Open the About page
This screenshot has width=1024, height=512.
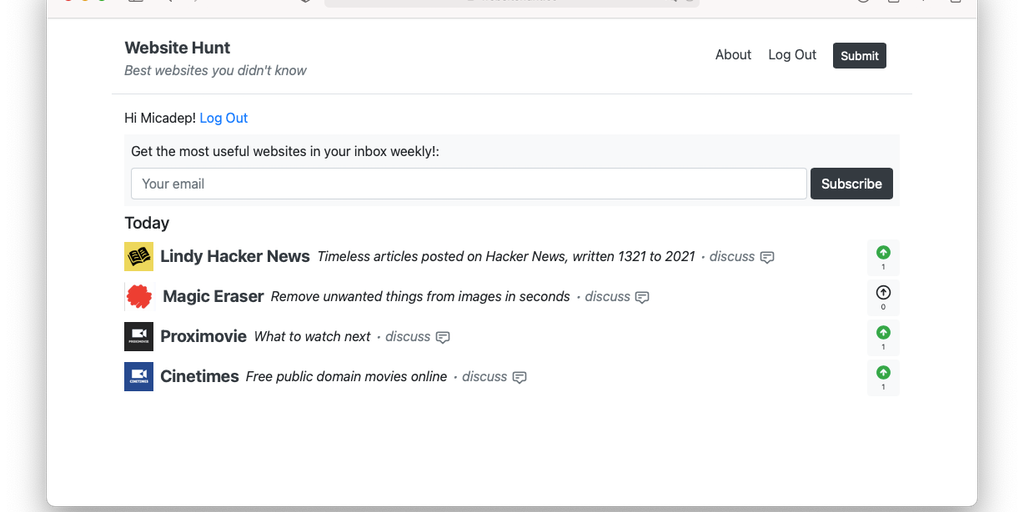733,55
